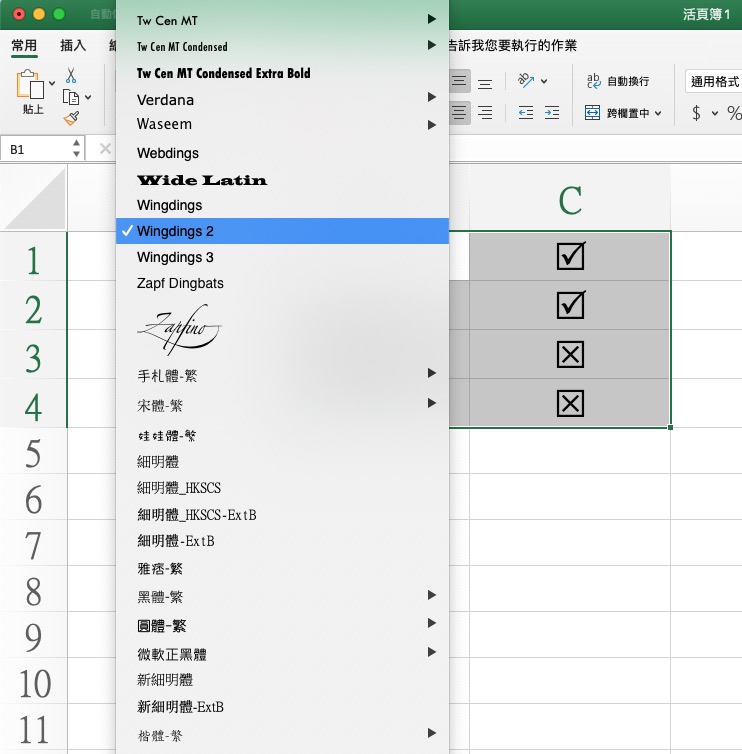Choose the 細明體_HKSCS-ExtB font
Viewport: 742px width, 754px height.
(x=282, y=515)
